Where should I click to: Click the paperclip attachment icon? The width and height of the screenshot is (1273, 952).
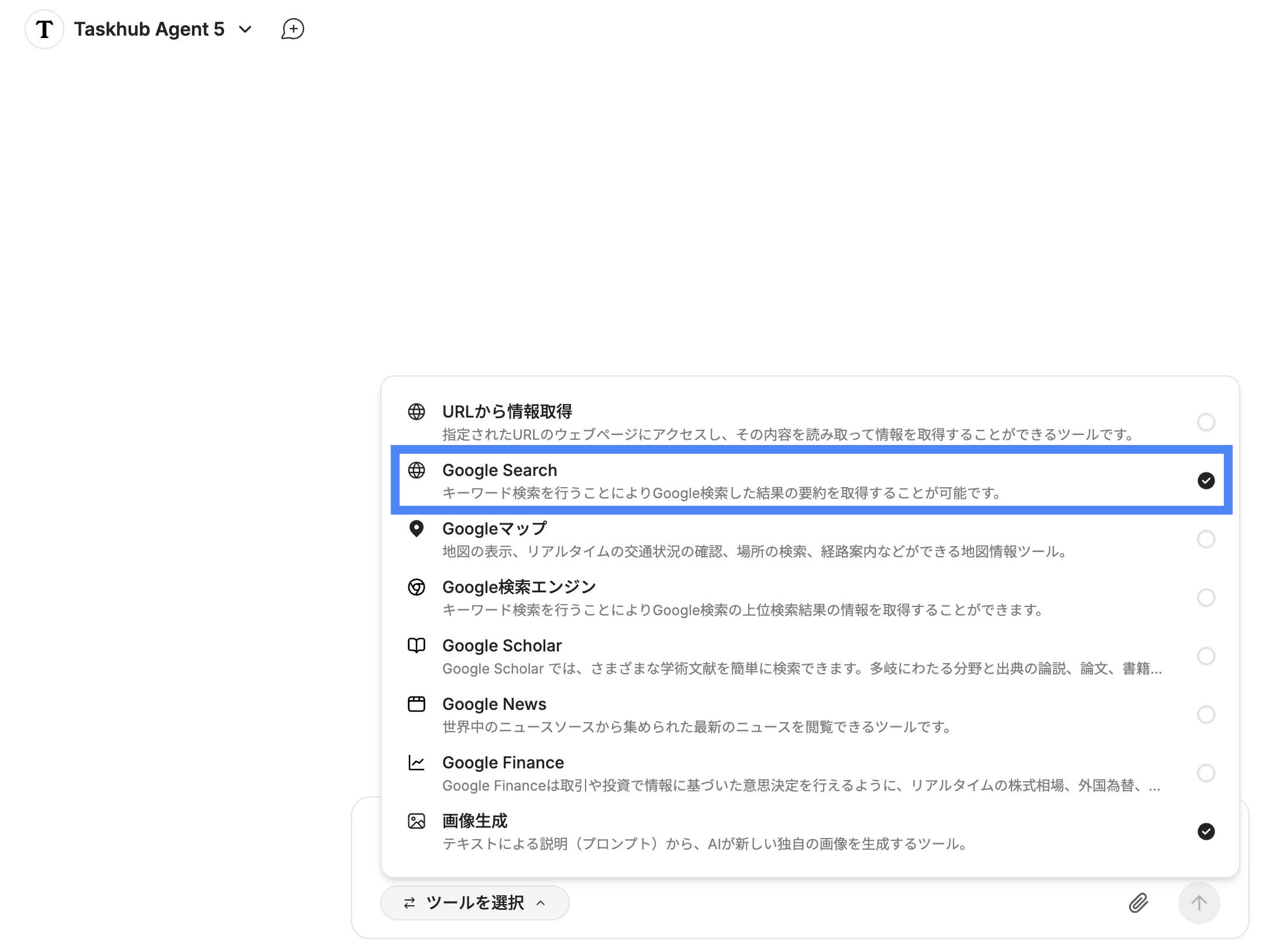pyautogui.click(x=1138, y=903)
